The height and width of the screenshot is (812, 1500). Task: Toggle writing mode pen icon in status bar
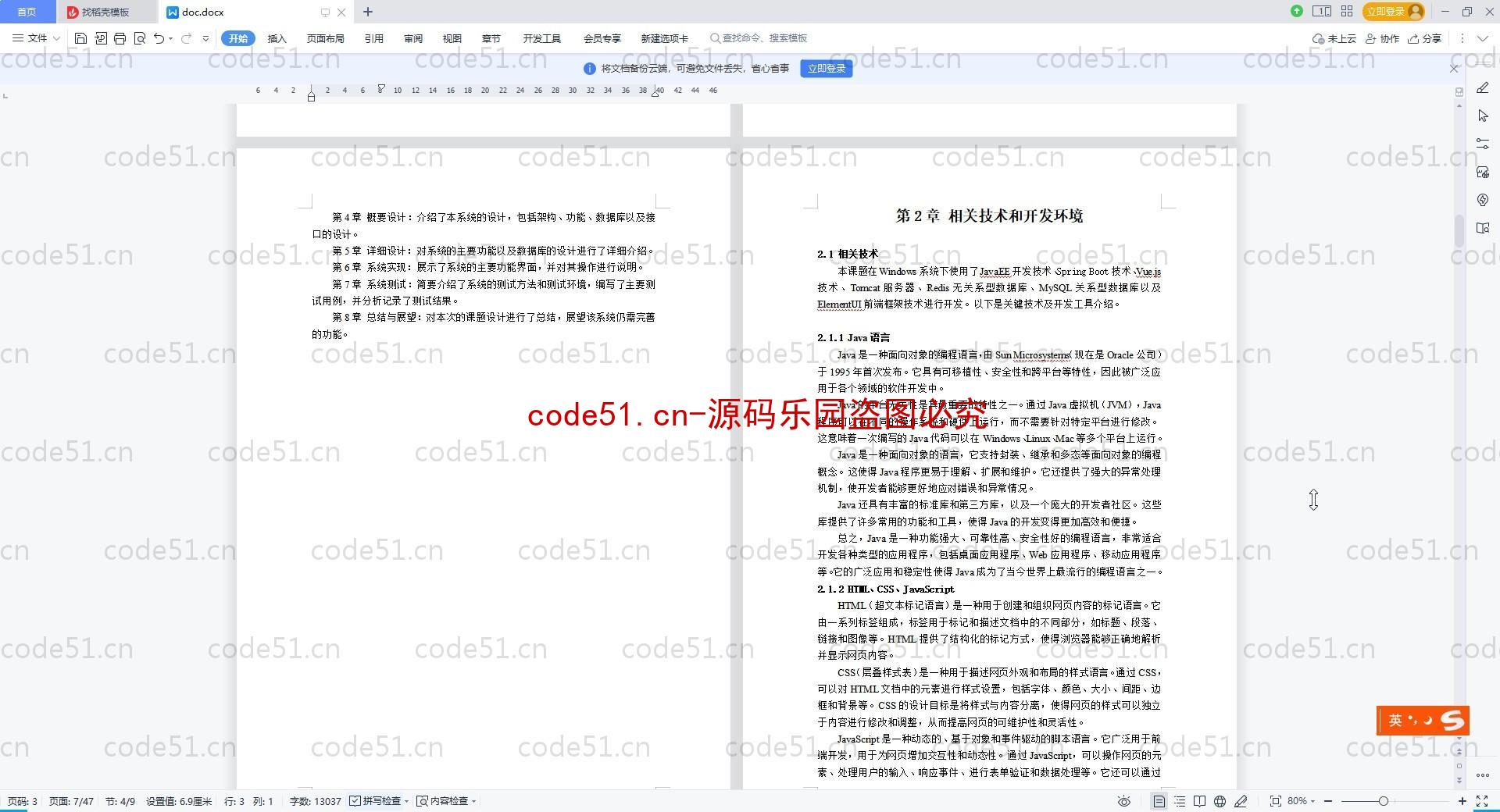(x=1241, y=801)
